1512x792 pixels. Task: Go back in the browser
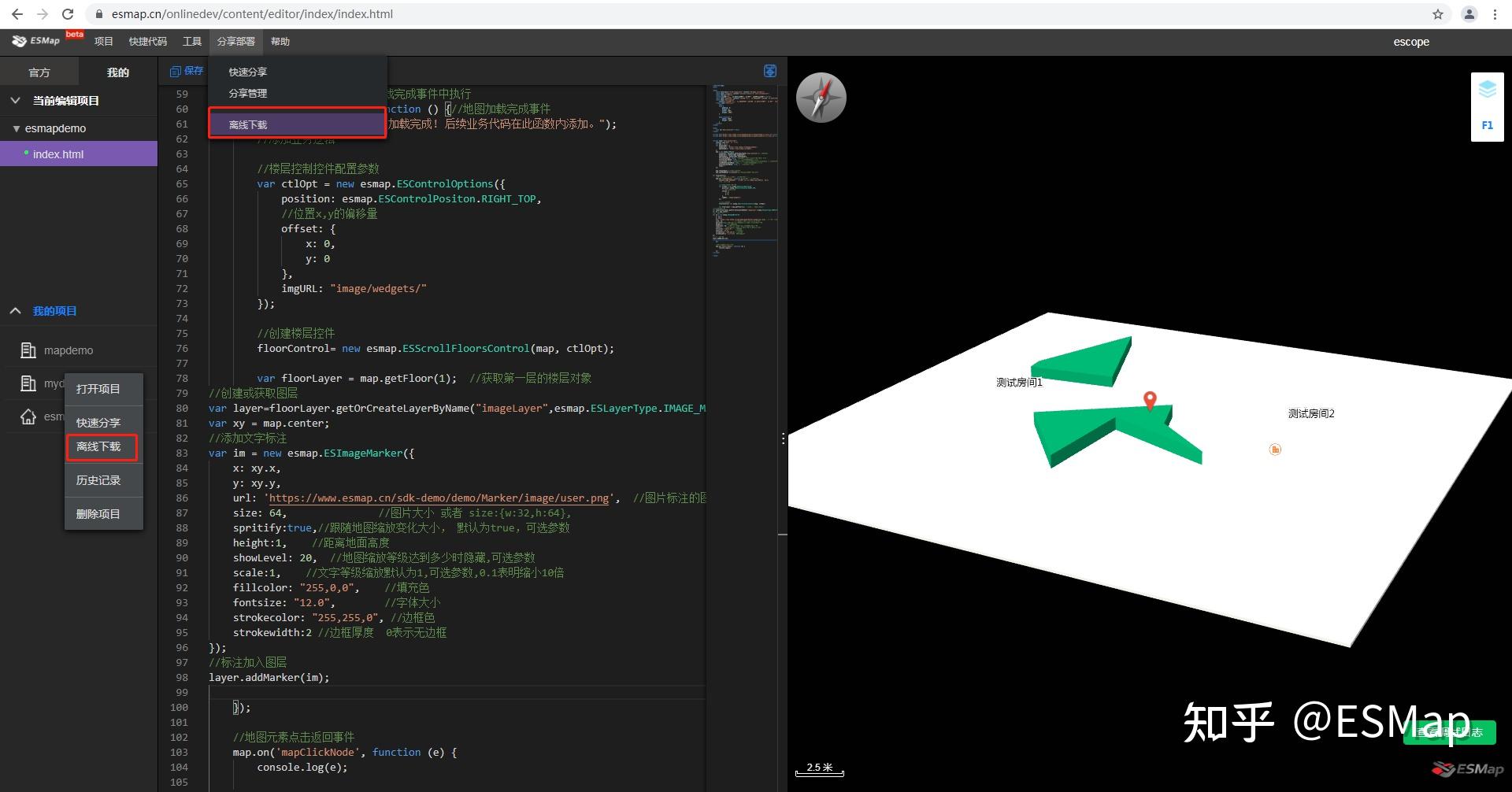click(x=17, y=14)
